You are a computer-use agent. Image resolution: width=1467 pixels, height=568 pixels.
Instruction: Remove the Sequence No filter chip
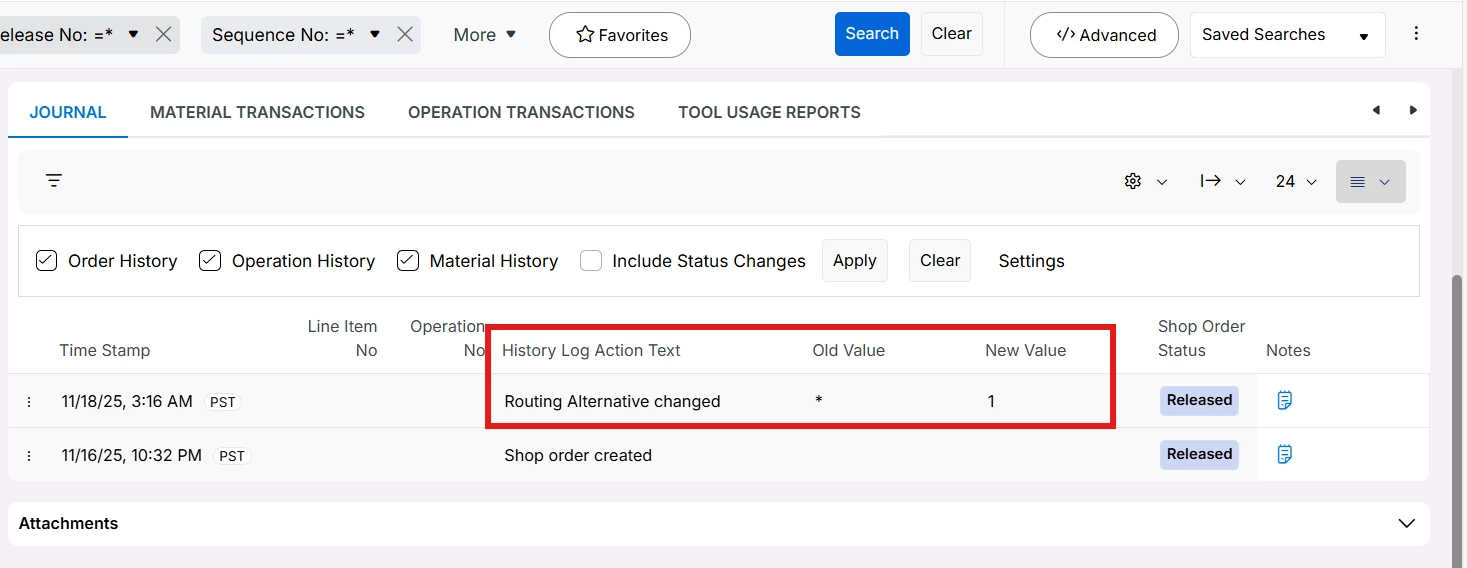pyautogui.click(x=405, y=35)
